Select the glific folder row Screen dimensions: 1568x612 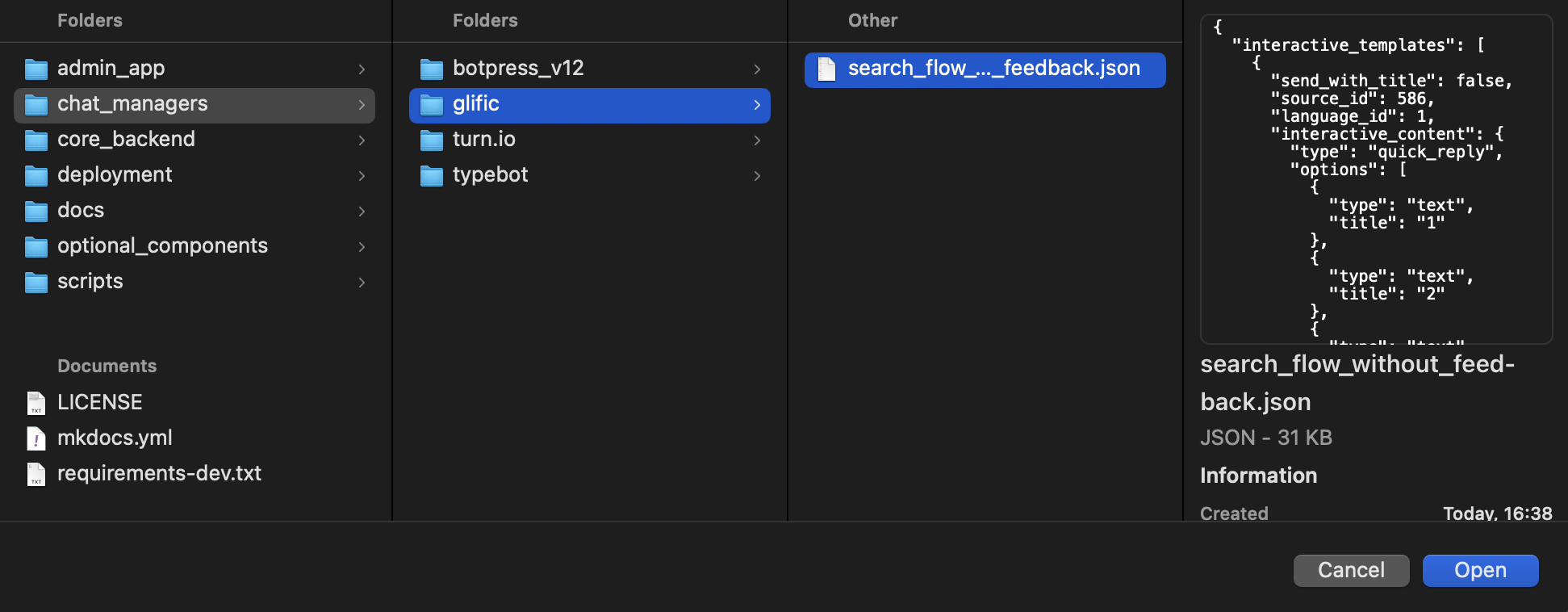point(590,105)
